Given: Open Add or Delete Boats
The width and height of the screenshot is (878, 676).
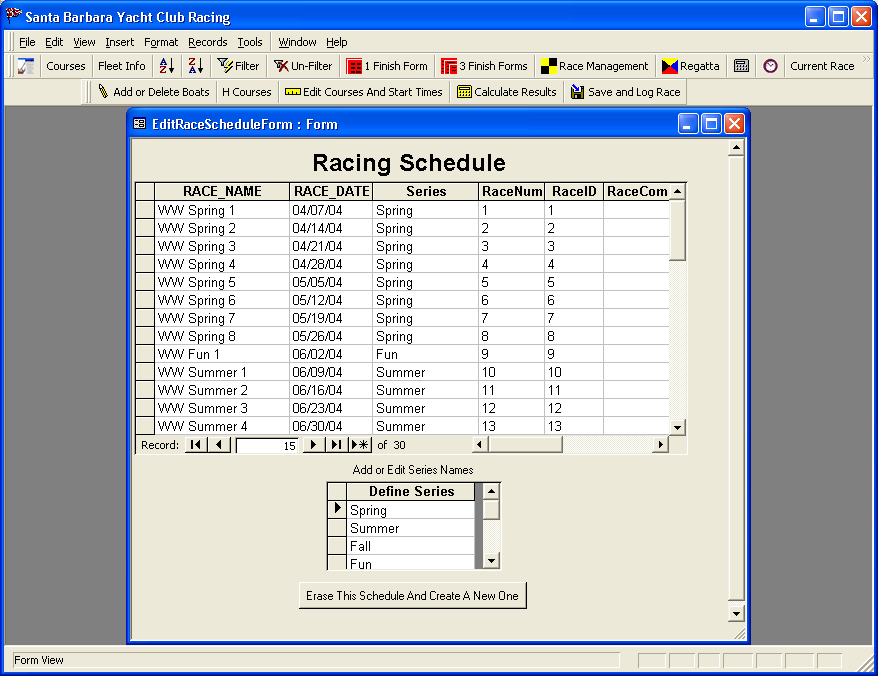Looking at the screenshot, I should point(153,92).
